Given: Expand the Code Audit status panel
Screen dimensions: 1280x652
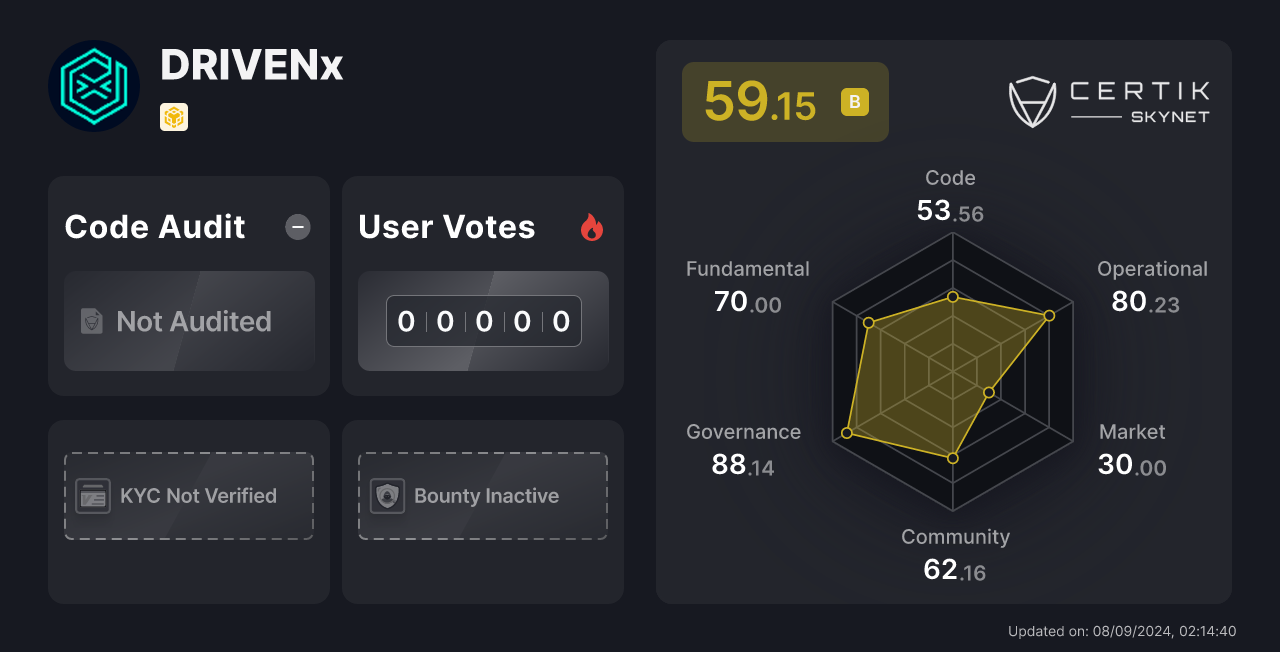Looking at the screenshot, I should 189,285.
